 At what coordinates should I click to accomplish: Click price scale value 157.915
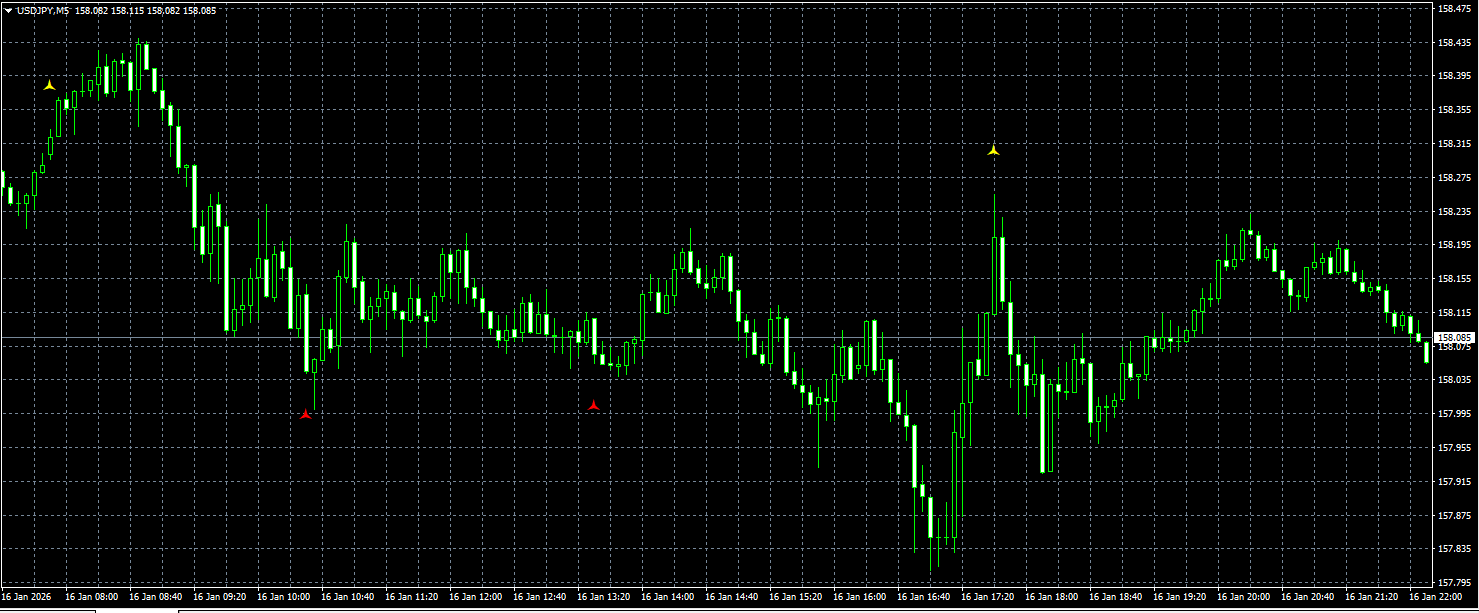[x=1455, y=481]
